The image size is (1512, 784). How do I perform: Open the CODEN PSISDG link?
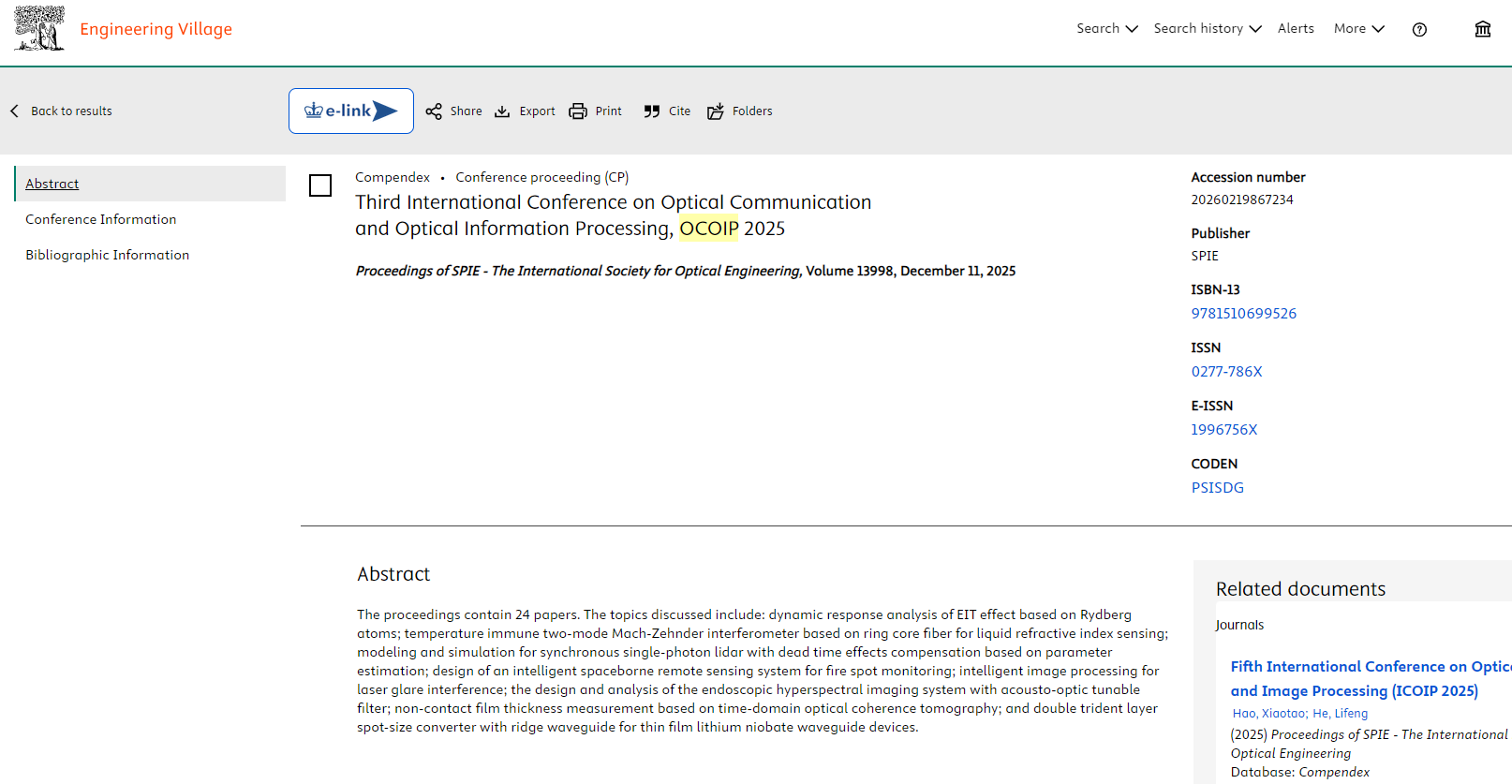1217,488
